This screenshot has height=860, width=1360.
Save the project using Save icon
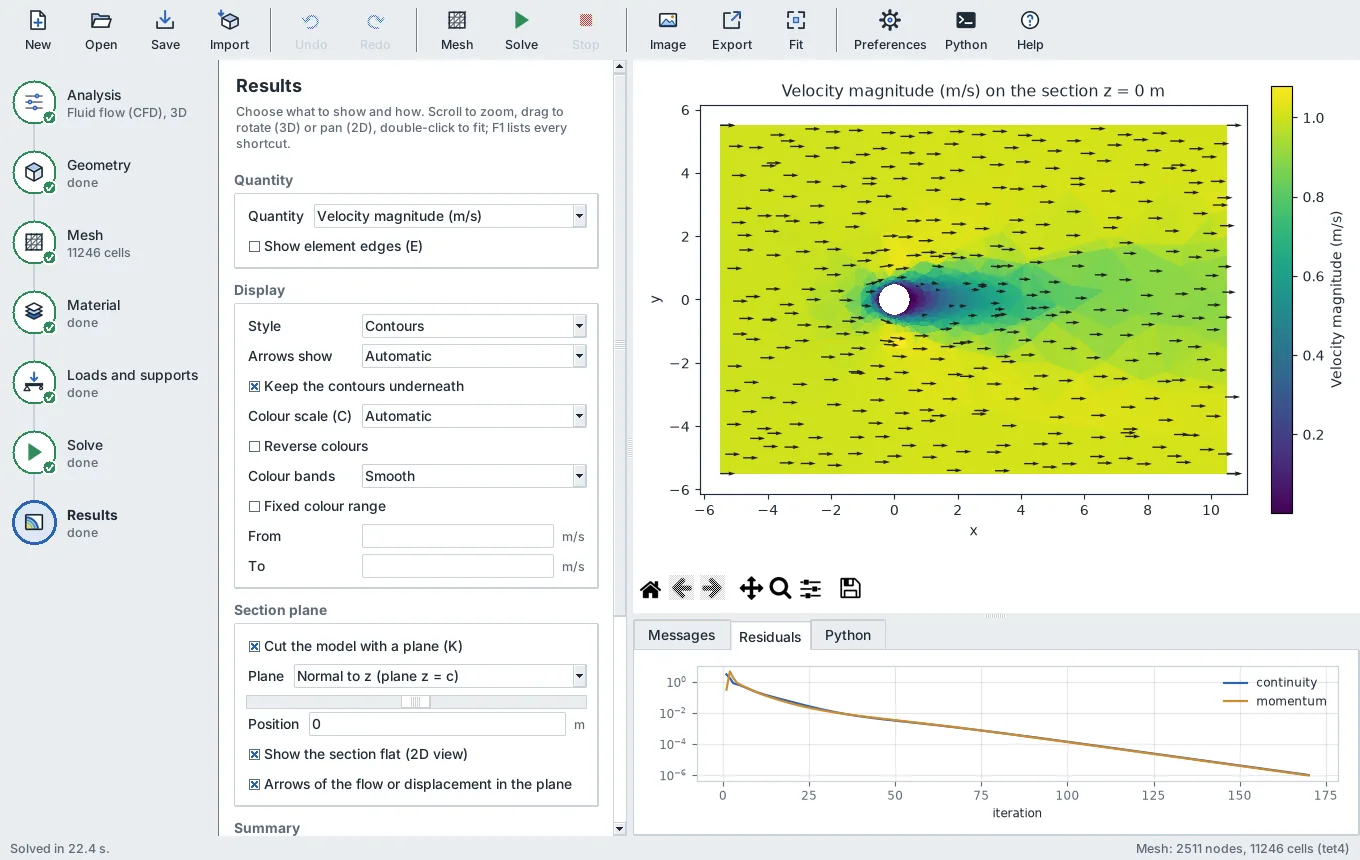[x=165, y=30]
